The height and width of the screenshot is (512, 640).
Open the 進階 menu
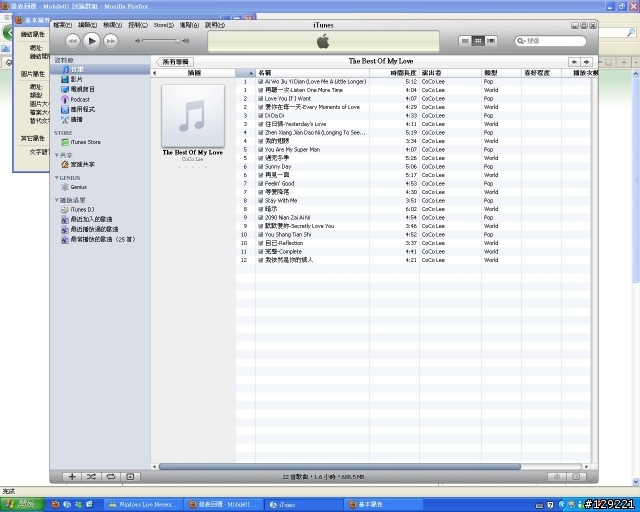coord(189,25)
